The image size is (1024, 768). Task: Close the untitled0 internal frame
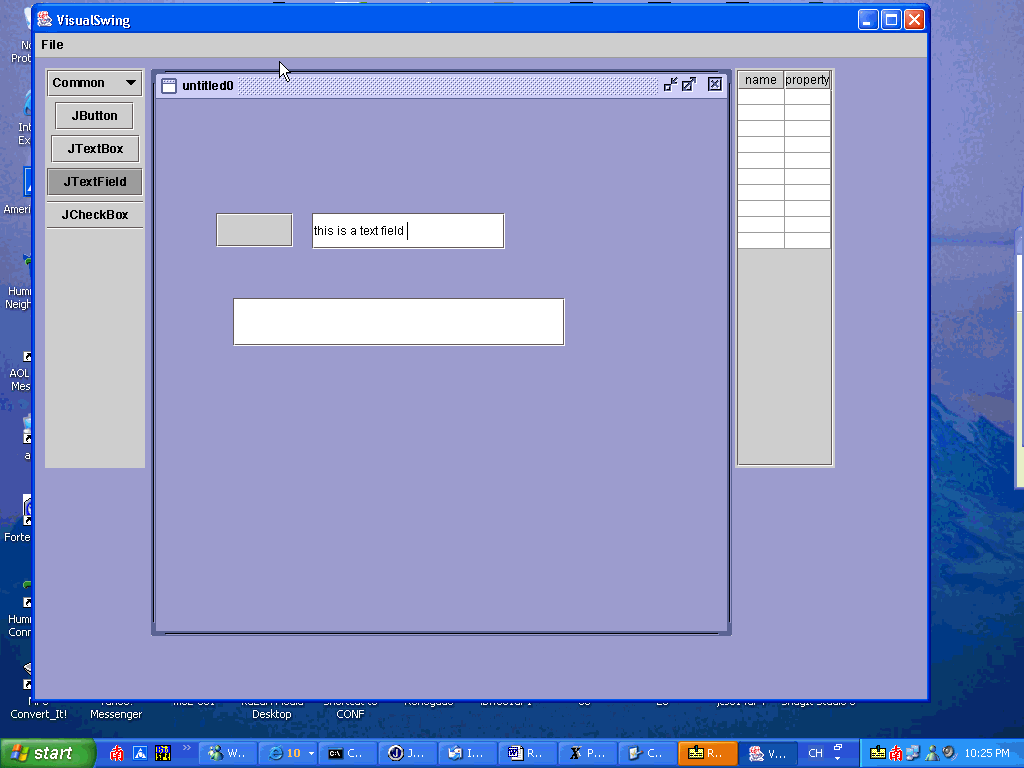[714, 85]
